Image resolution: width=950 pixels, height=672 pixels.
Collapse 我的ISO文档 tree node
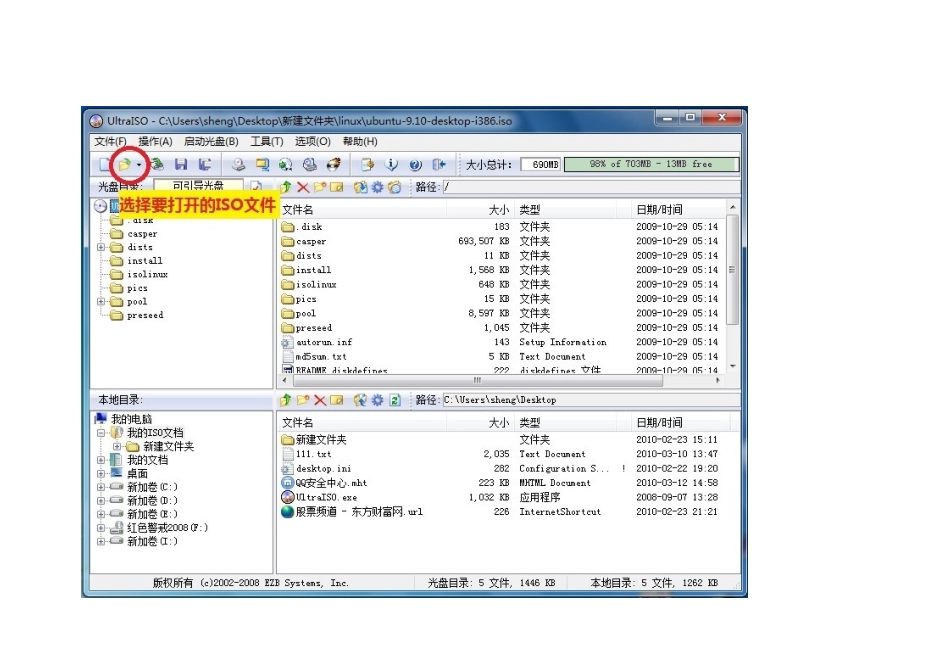click(101, 433)
